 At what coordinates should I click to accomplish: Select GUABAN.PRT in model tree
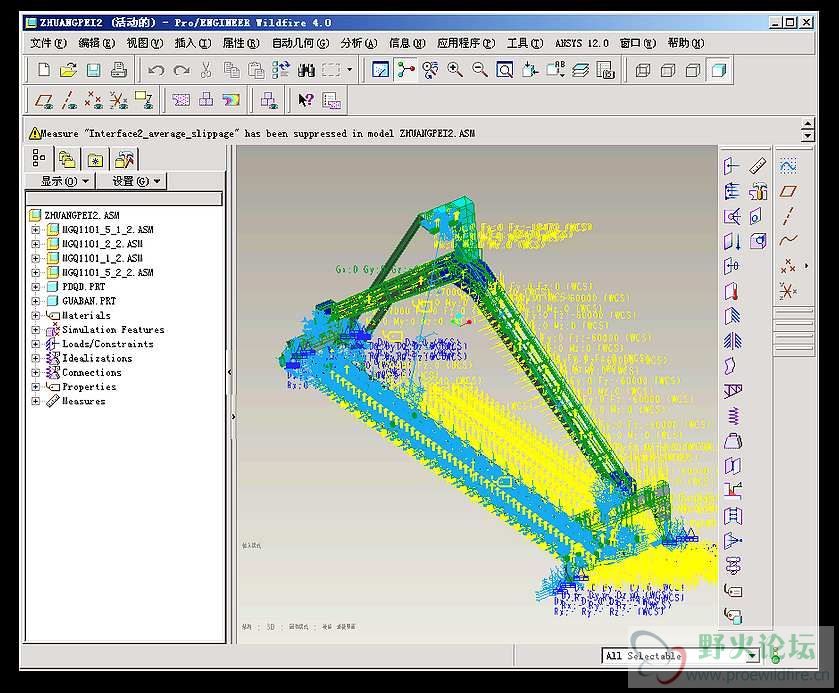89,301
